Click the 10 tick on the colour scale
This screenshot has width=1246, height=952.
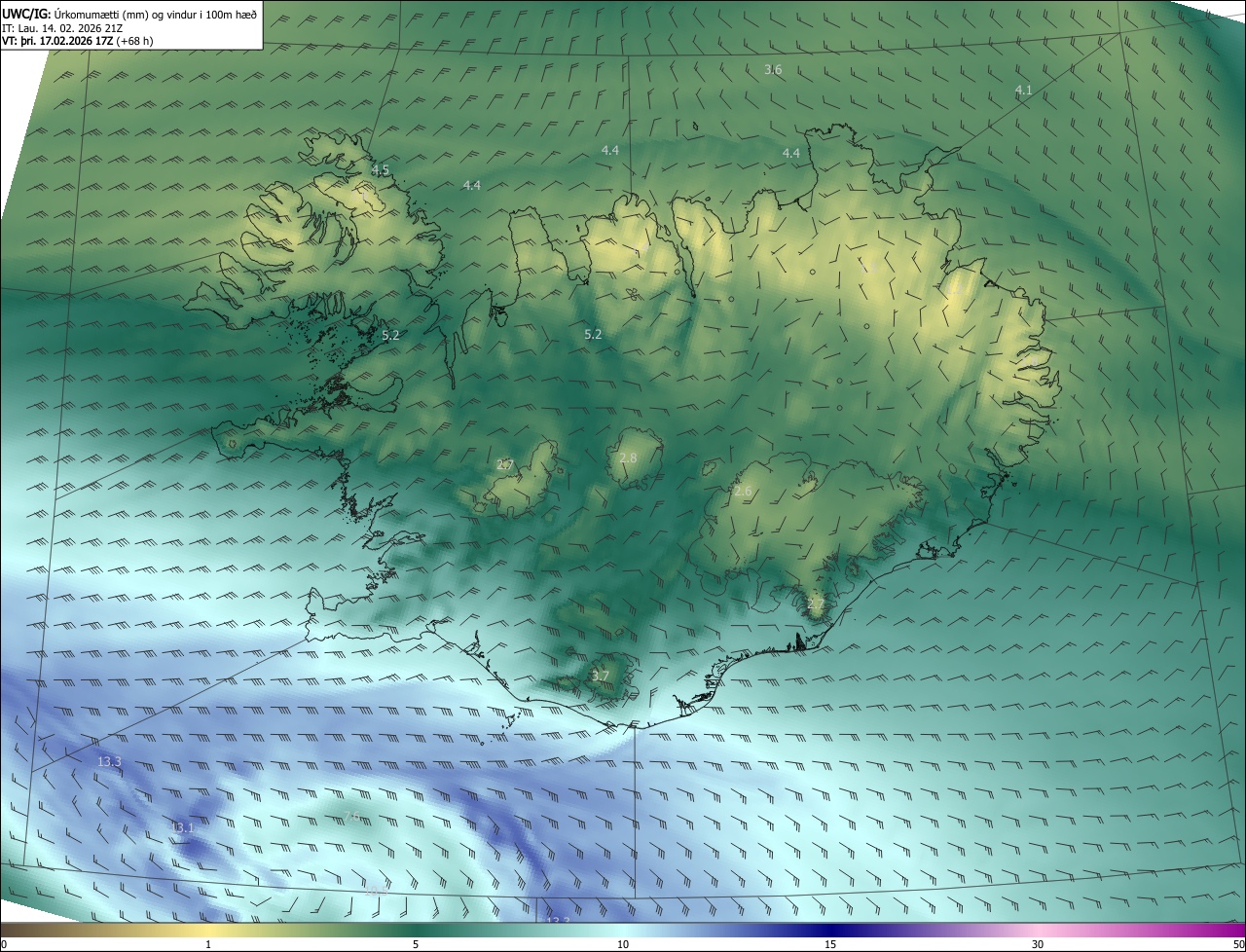tap(623, 944)
